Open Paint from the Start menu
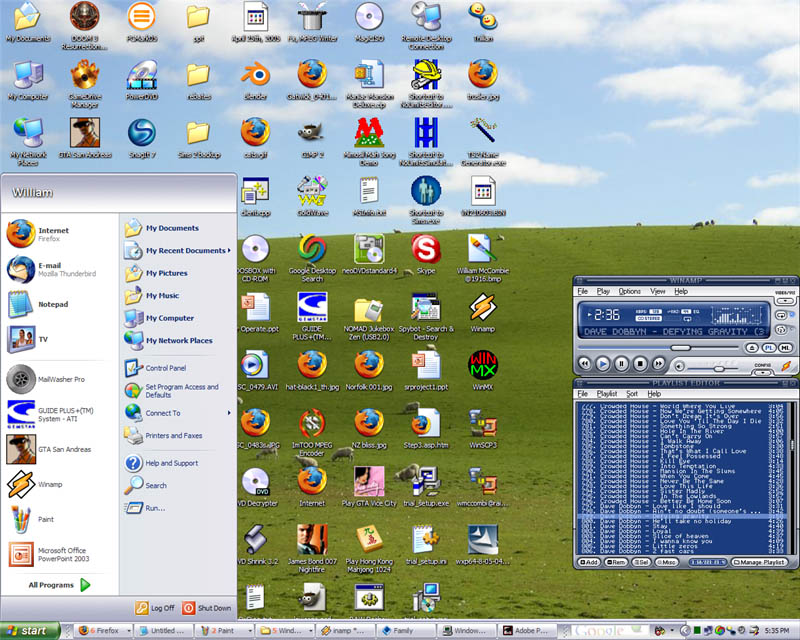 [x=57, y=519]
